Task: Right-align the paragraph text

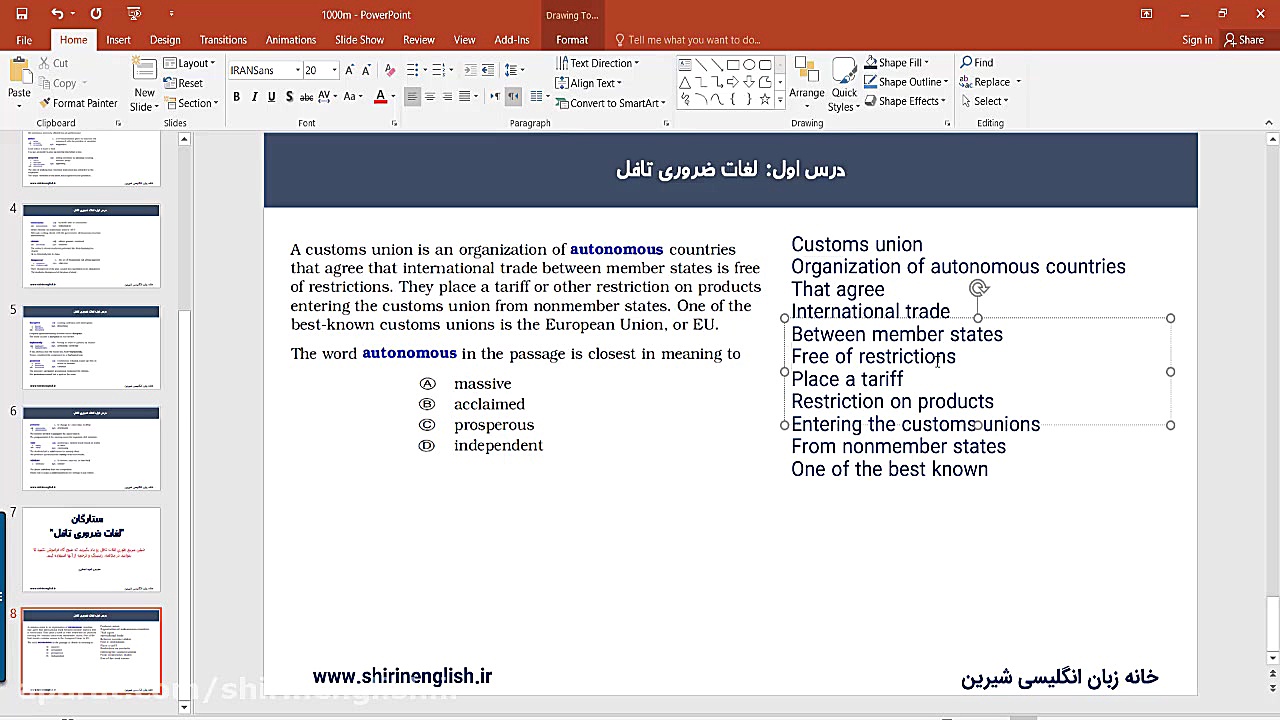Action: [447, 97]
